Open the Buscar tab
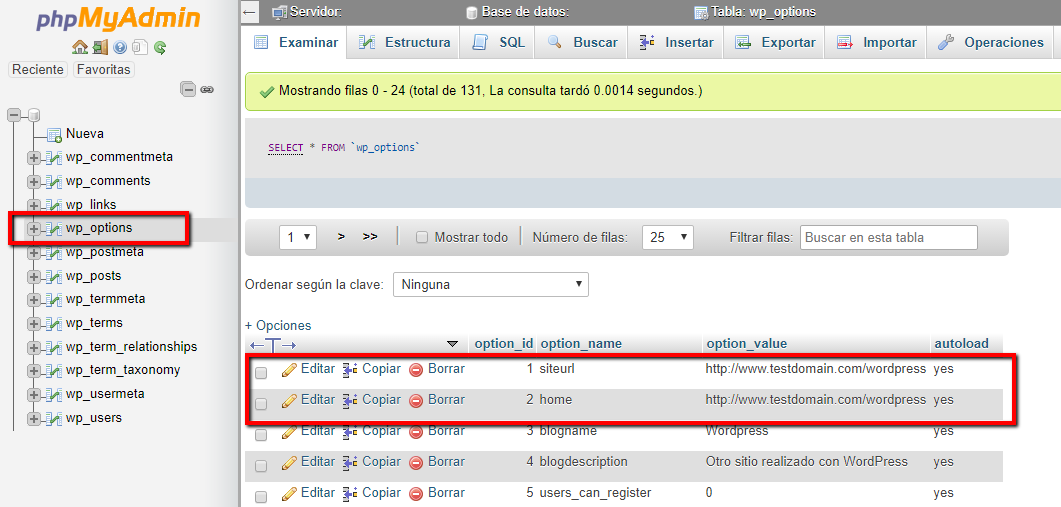Viewport: 1061px width, 507px height. (x=582, y=43)
